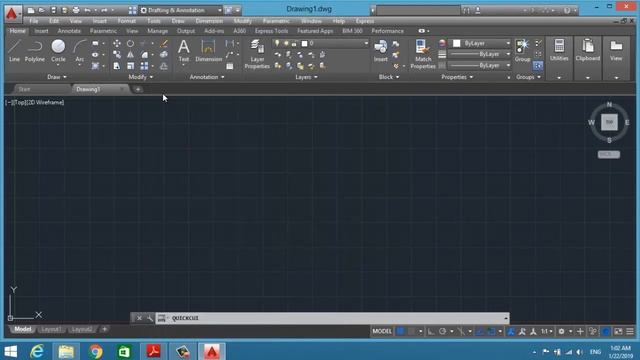Open the Clipboard panel

(588, 58)
